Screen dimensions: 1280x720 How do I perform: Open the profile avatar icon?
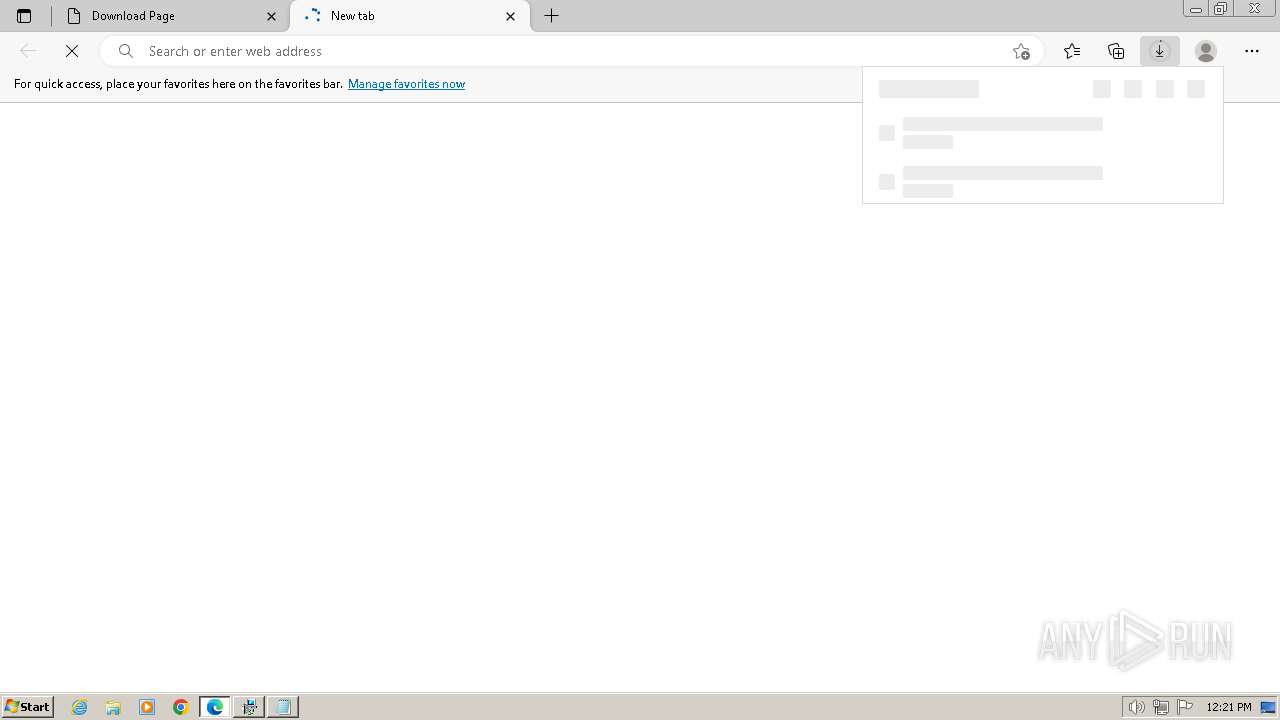coord(1206,51)
